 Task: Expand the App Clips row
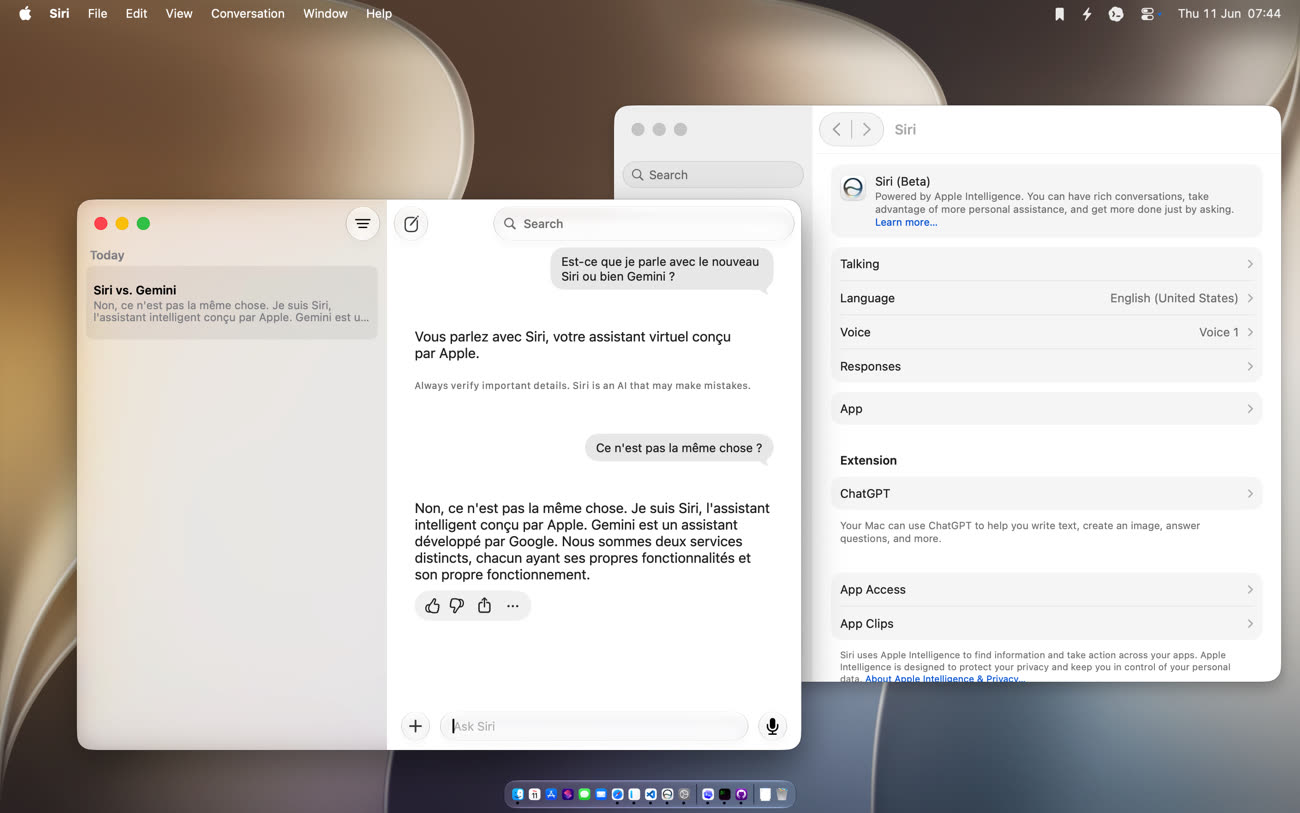(x=1046, y=624)
